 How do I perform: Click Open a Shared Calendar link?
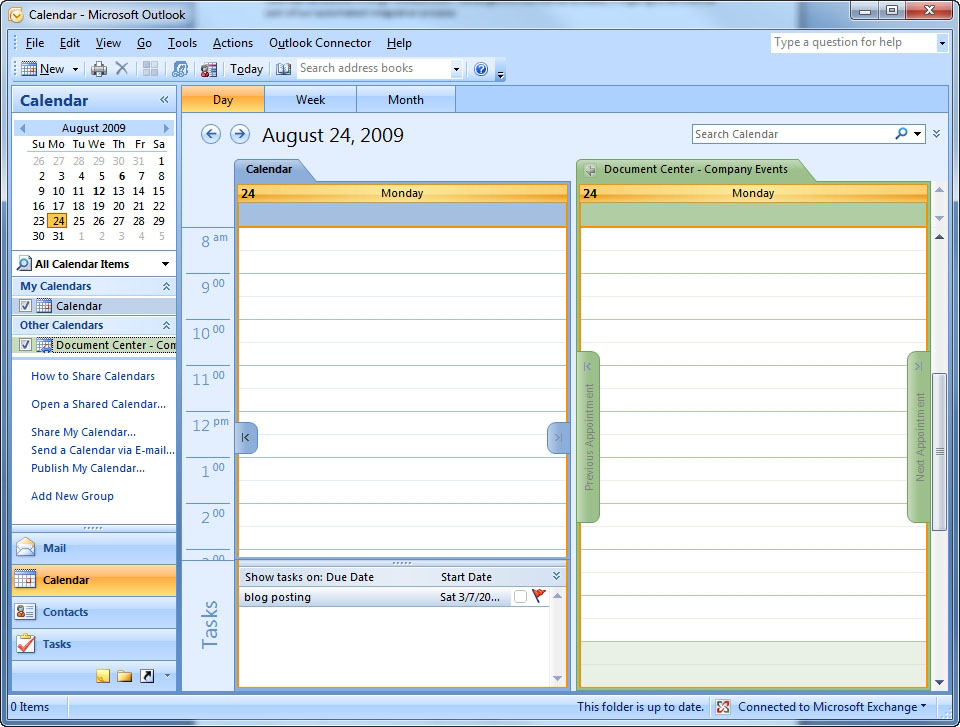(99, 404)
